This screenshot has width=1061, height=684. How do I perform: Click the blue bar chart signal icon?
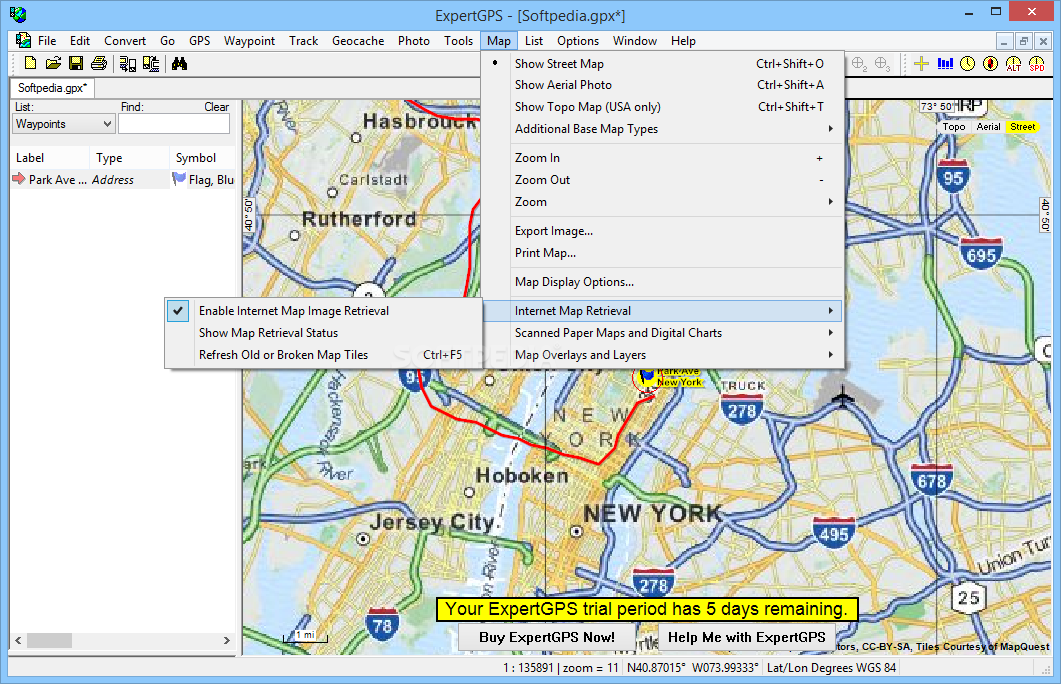click(945, 64)
